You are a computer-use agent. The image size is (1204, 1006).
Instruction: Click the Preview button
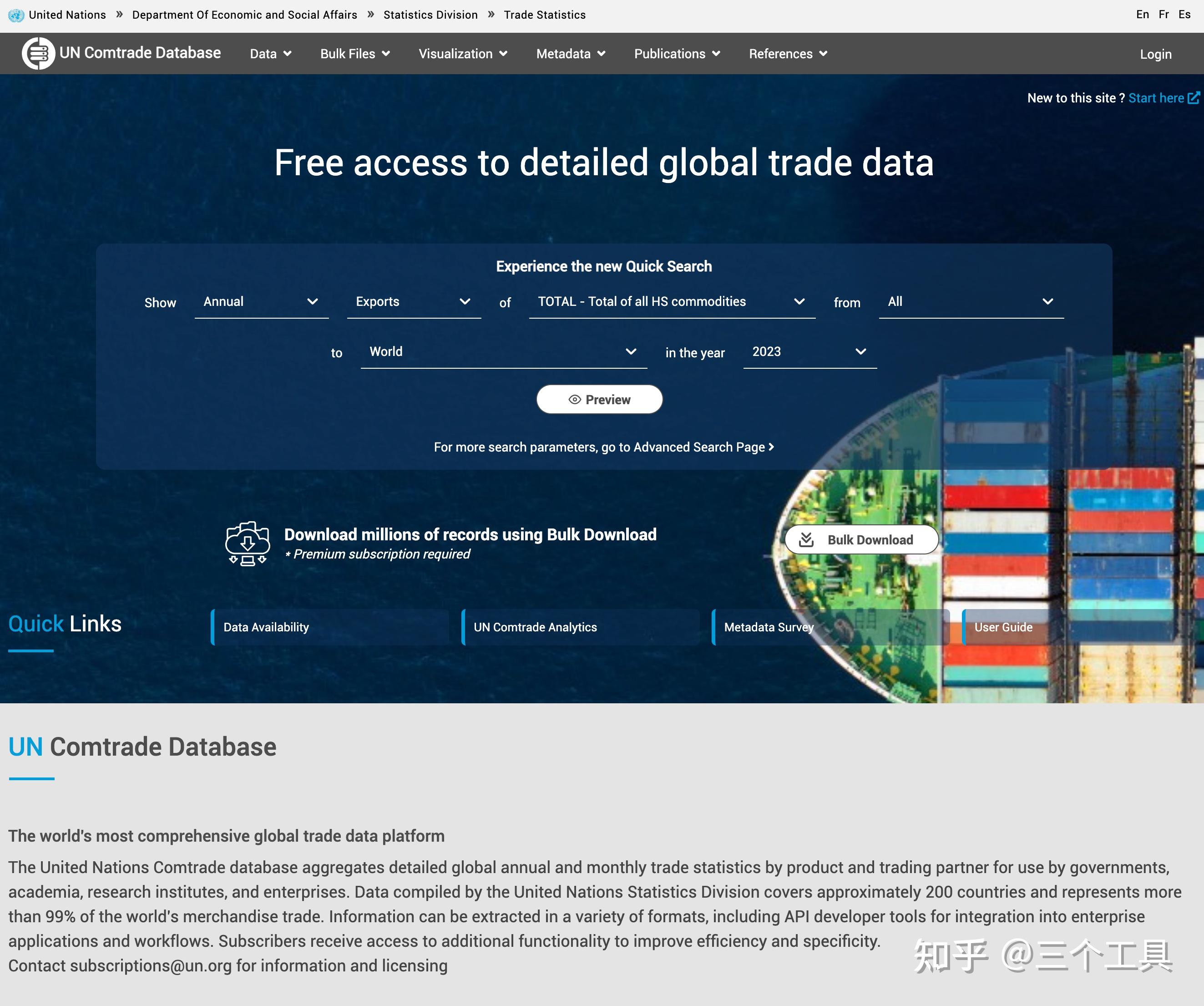click(x=599, y=400)
